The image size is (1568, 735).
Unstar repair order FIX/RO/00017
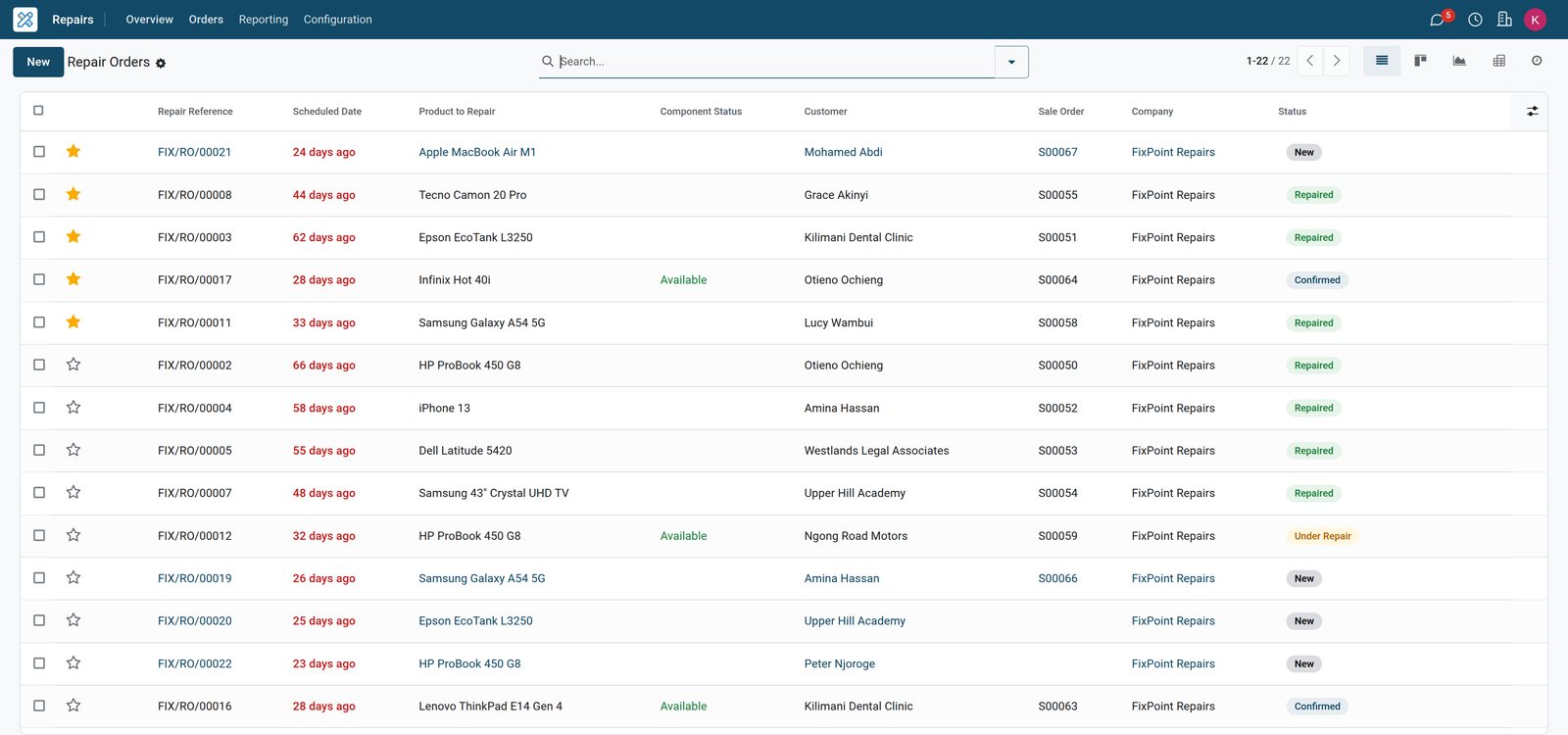pyautogui.click(x=73, y=279)
